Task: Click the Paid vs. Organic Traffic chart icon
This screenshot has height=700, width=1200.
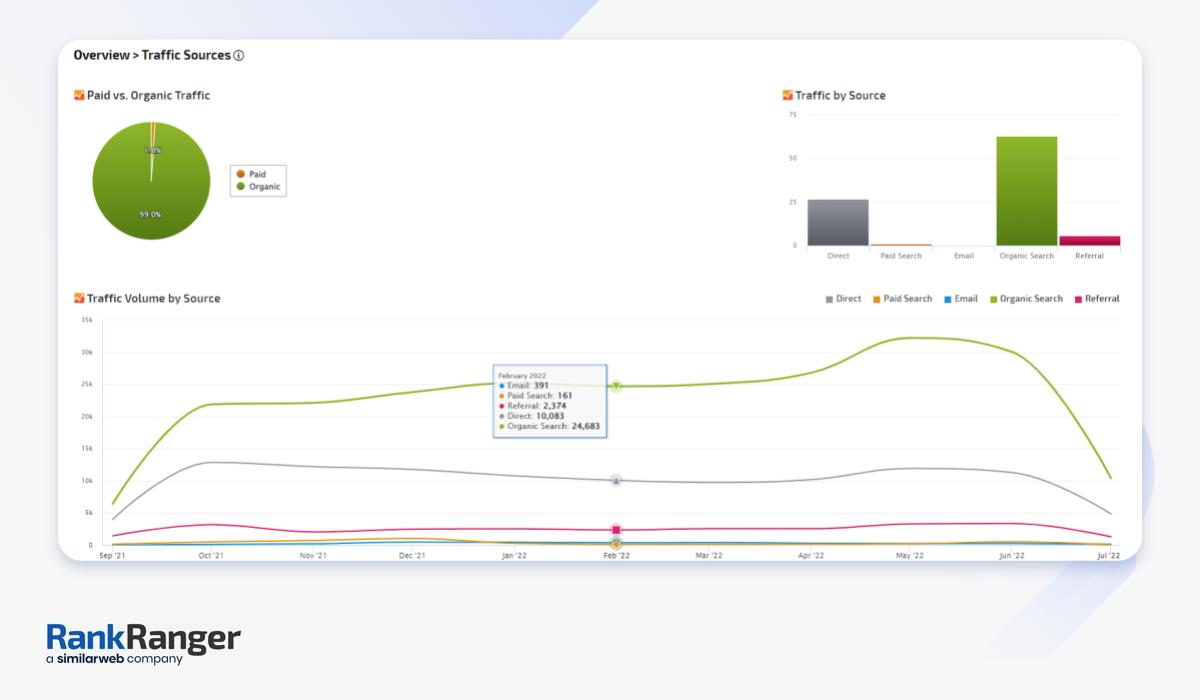Action: coord(79,96)
